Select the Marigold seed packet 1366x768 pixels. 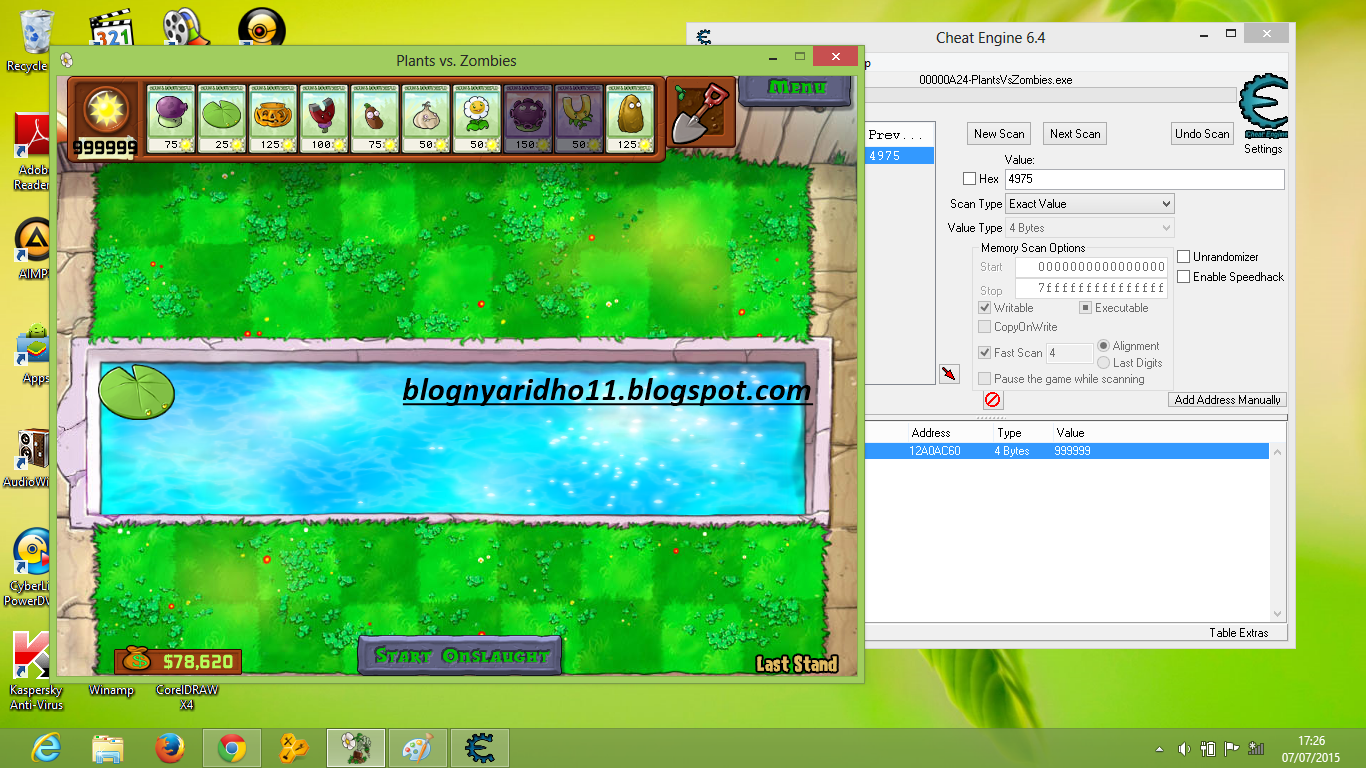[477, 118]
